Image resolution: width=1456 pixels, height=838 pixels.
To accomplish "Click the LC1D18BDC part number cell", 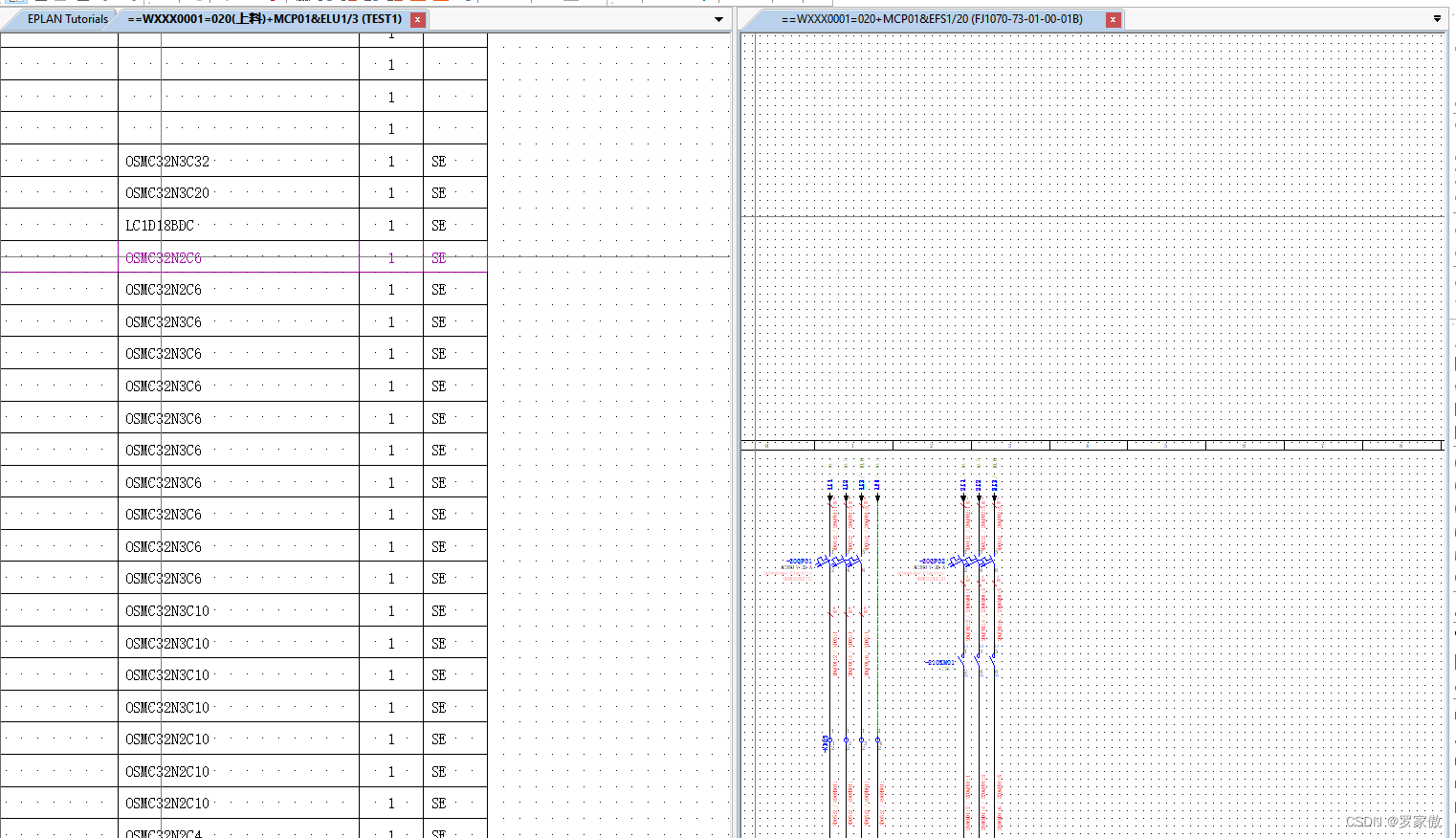I will 159,225.
